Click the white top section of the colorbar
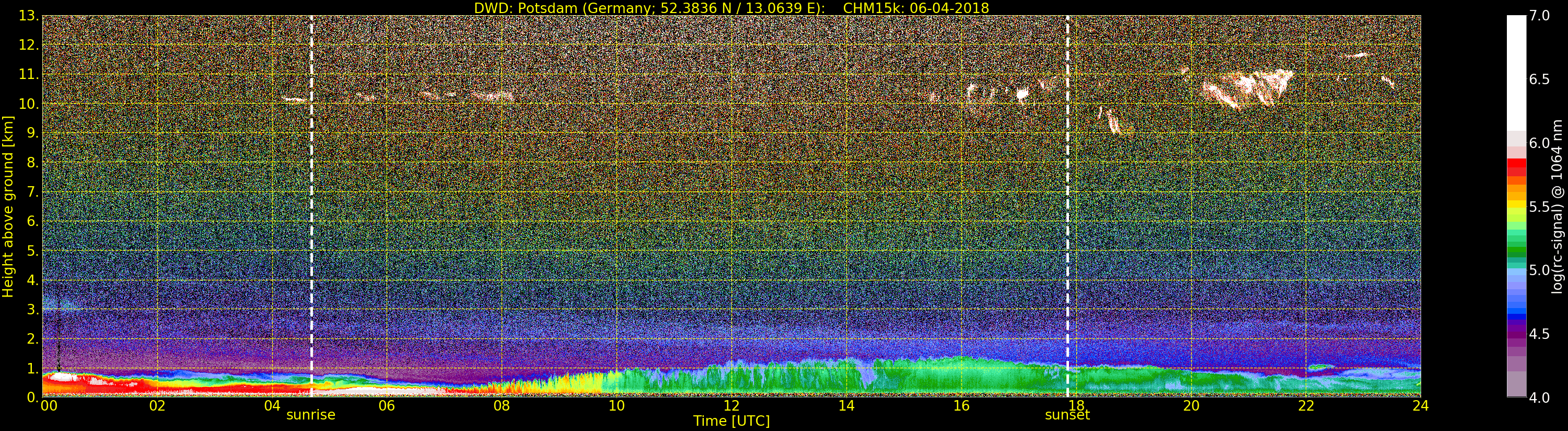Viewport: 1568px width, 431px height. [1516, 73]
